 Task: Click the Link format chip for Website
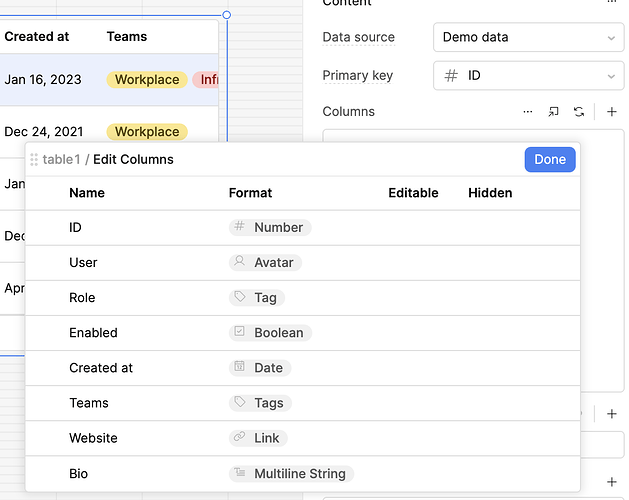click(x=258, y=438)
